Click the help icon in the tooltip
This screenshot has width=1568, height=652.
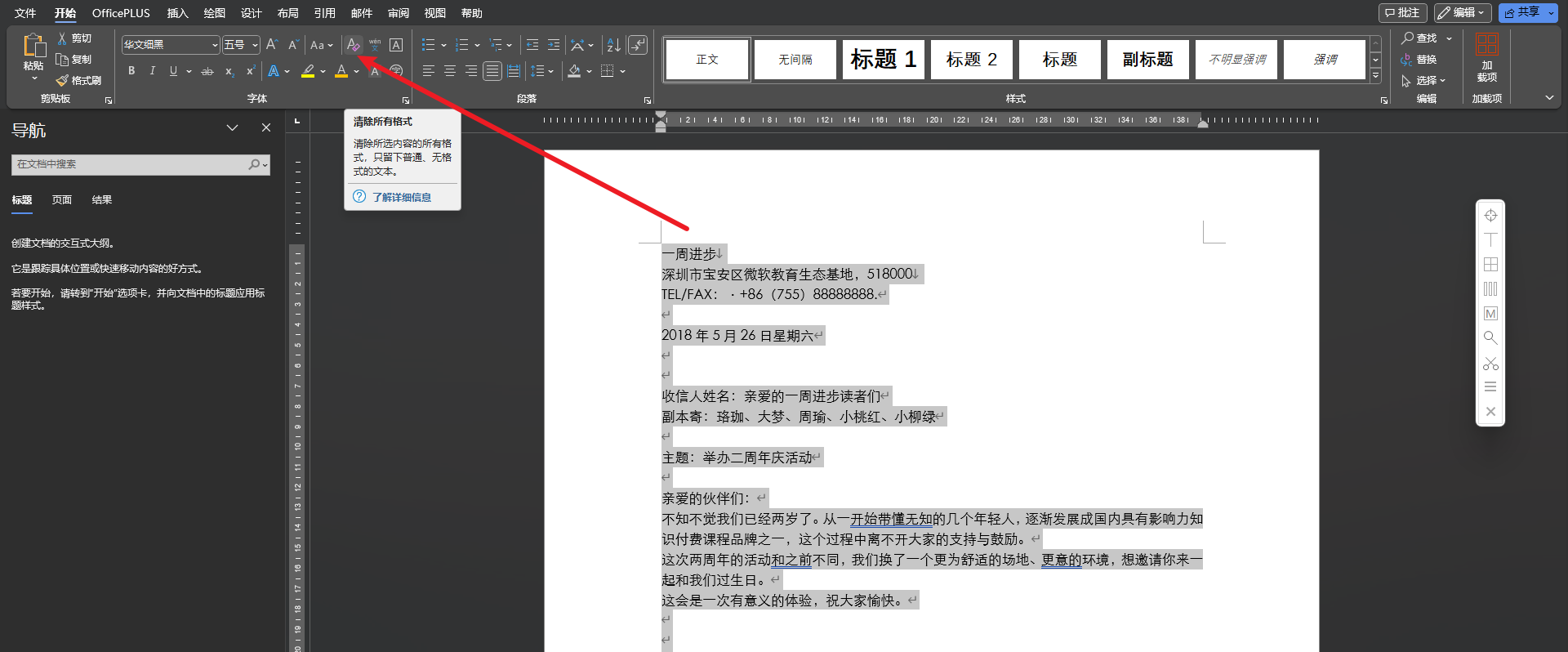click(359, 196)
